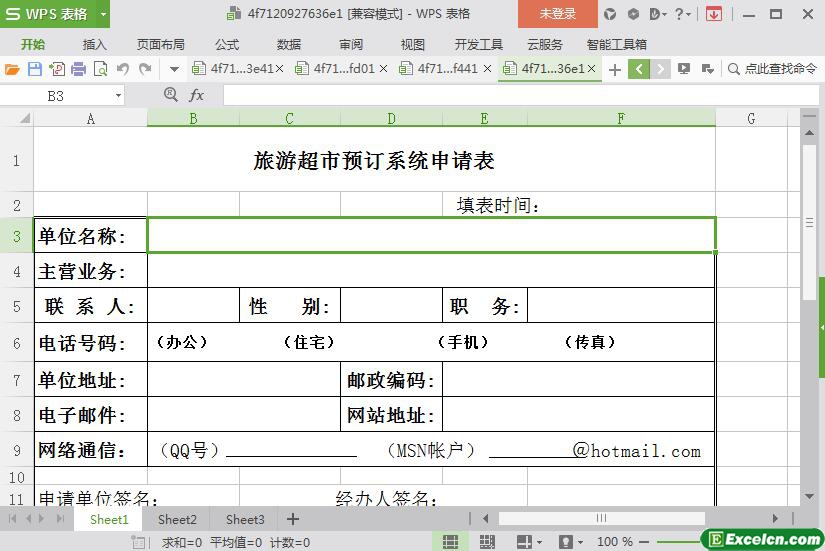Close the active 4f71...36e1 document tab
825x551 pixels.
pos(591,68)
